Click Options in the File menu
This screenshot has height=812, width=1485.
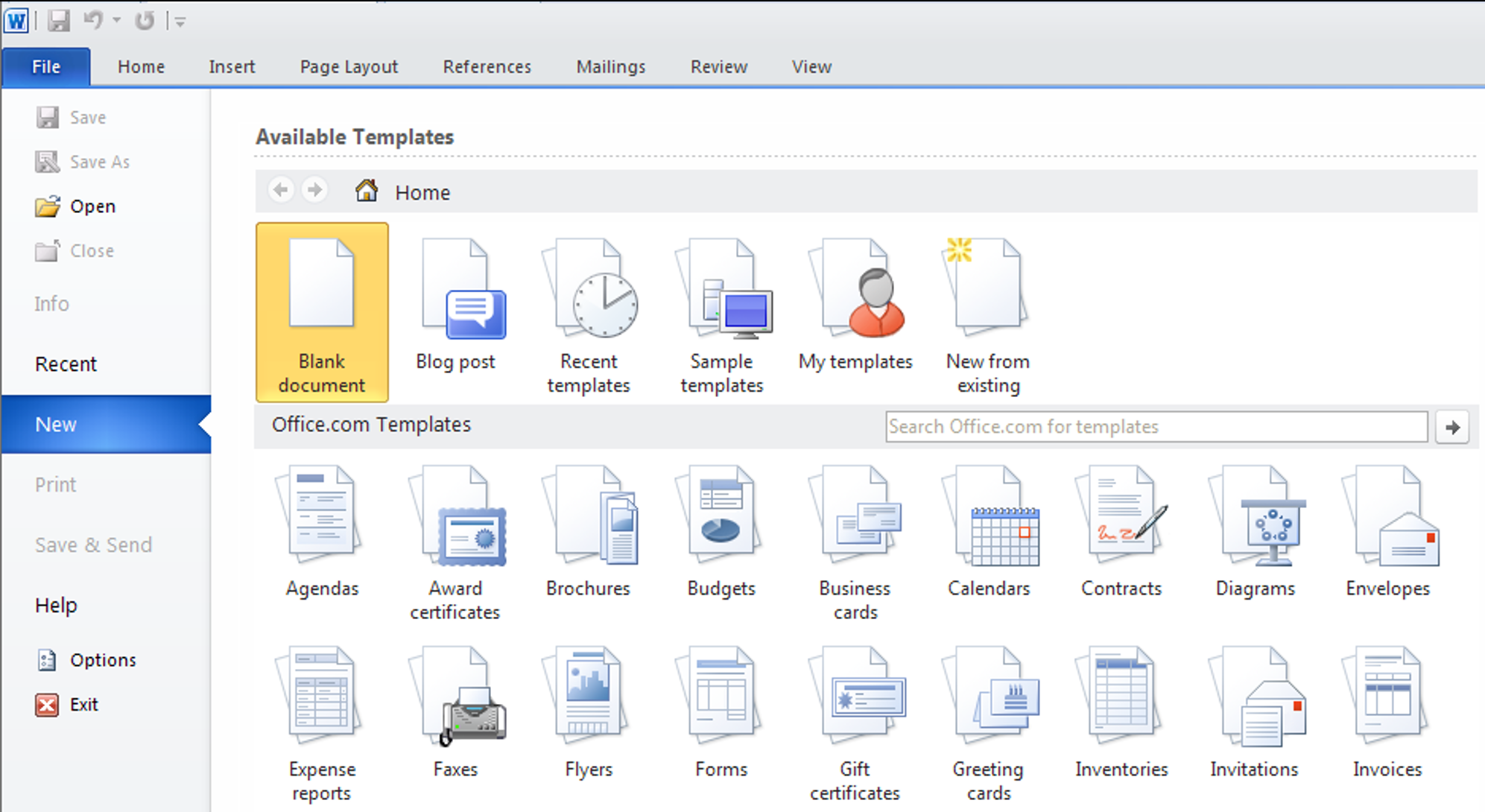coord(102,660)
